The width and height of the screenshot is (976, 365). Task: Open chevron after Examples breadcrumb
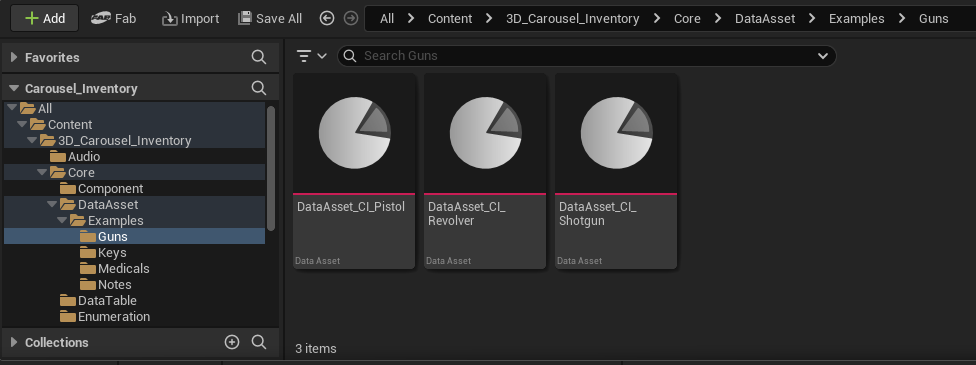click(x=902, y=19)
